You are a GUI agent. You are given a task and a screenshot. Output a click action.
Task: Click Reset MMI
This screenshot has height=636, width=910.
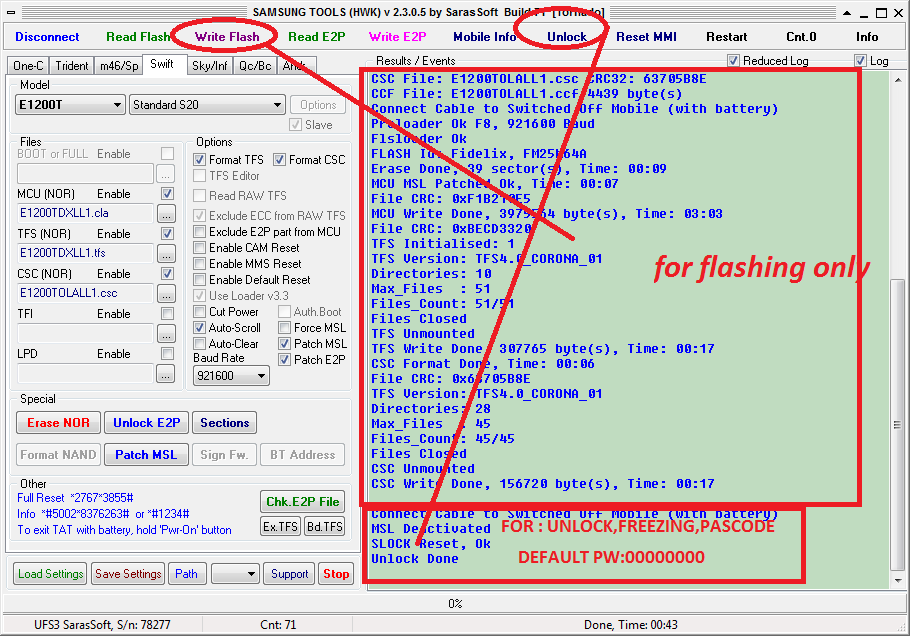coord(646,37)
